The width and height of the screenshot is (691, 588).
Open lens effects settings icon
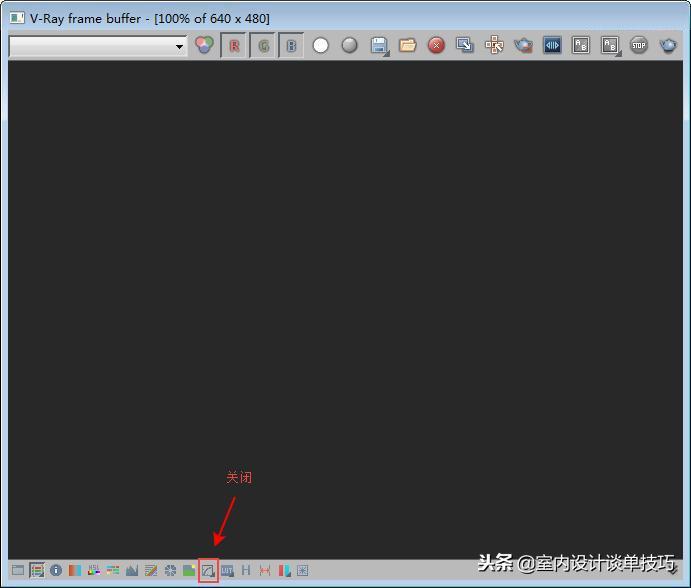(303, 570)
